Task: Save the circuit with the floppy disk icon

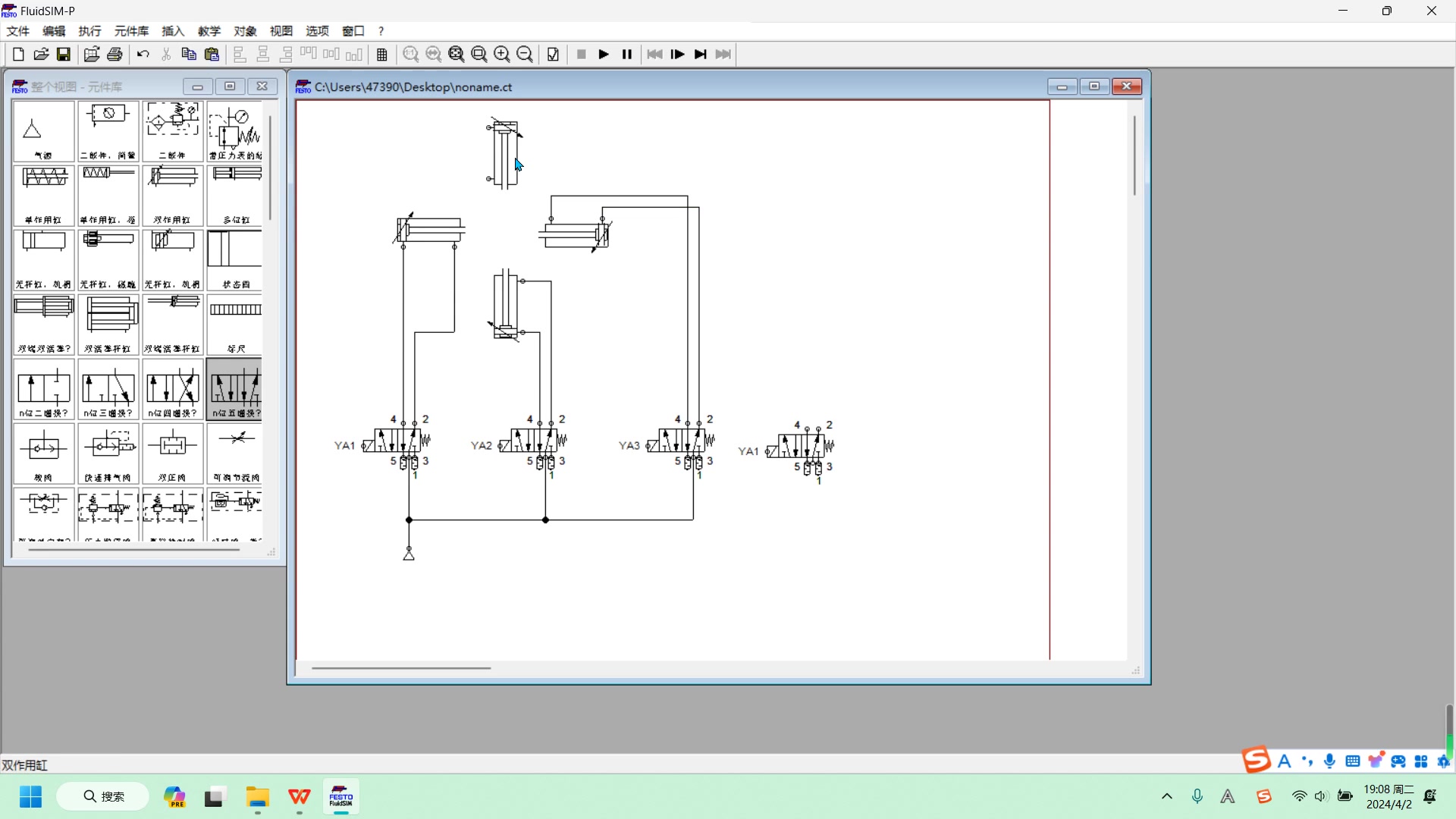Action: 64,55
